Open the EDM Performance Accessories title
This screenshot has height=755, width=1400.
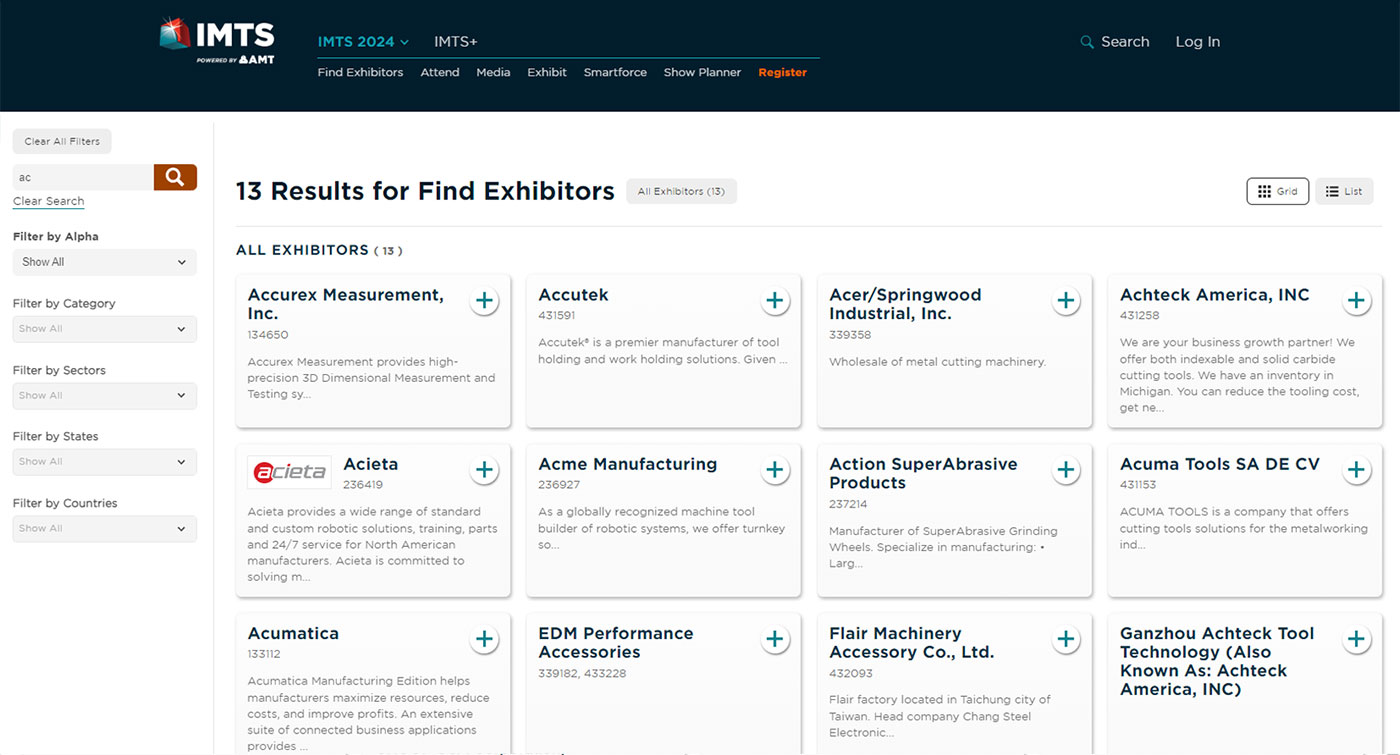click(x=615, y=642)
